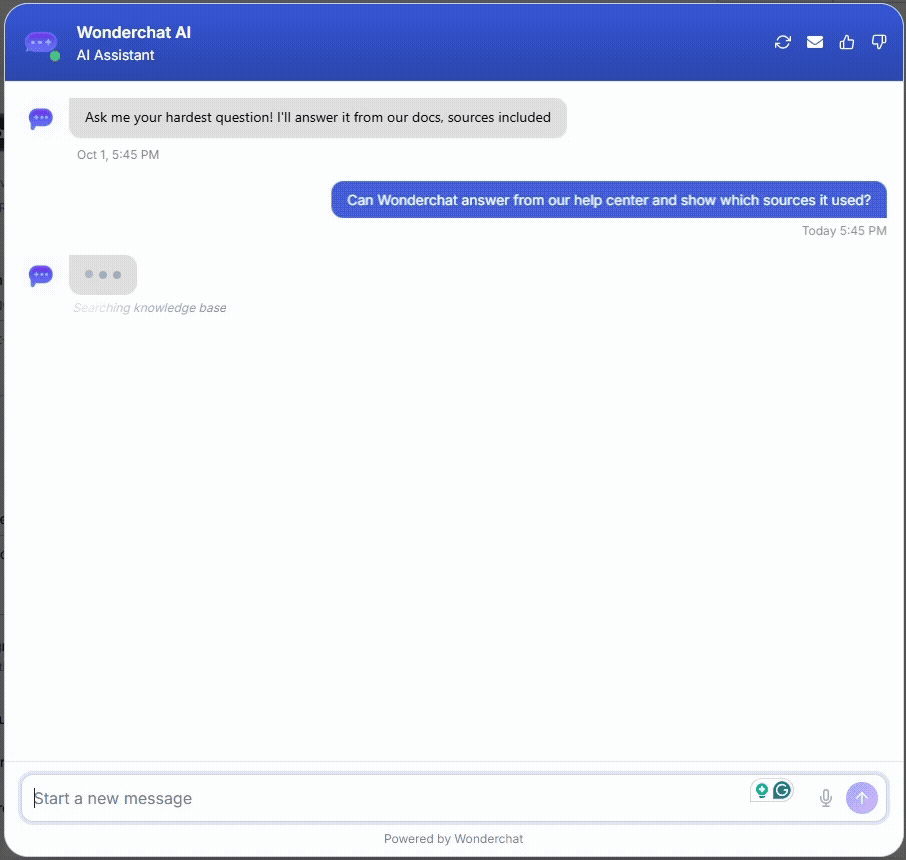Give thumbs down feedback
Viewport: 906px width, 860px height.
point(879,42)
